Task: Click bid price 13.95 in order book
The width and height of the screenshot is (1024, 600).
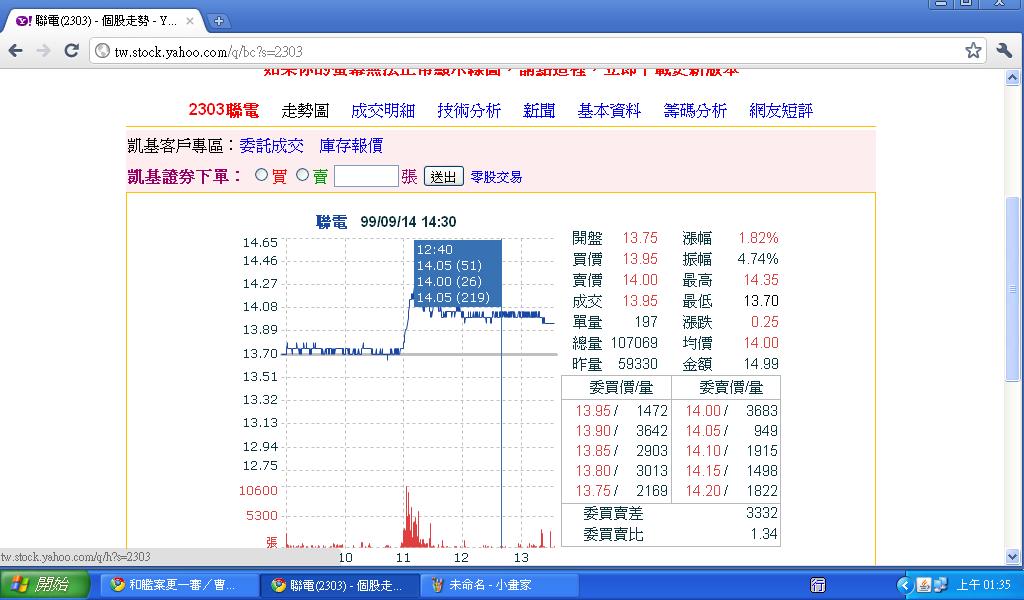Action: (593, 411)
